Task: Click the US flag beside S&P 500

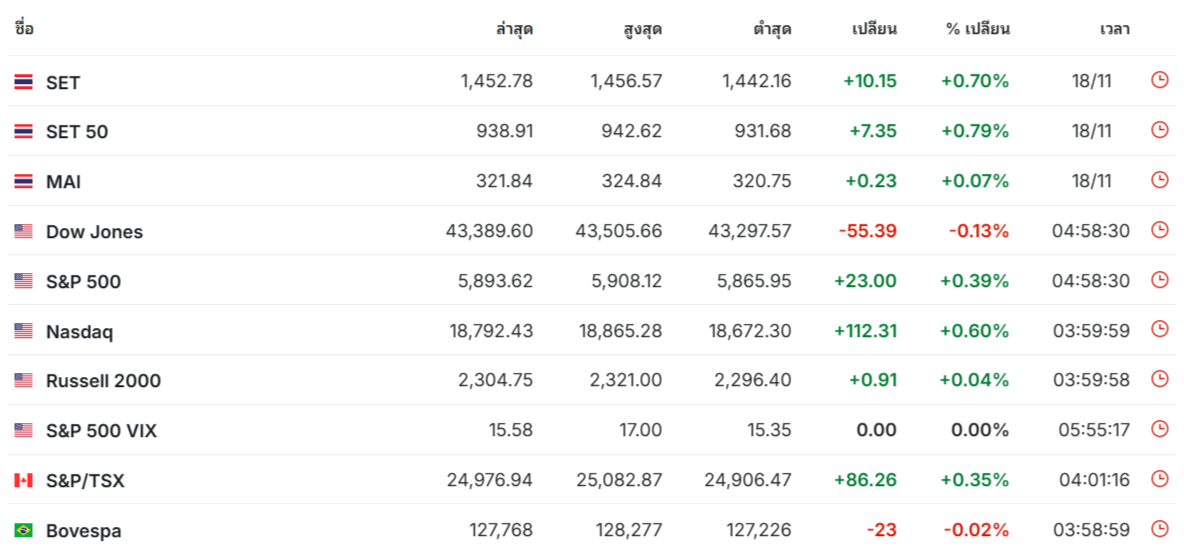Action: pyautogui.click(x=23, y=281)
